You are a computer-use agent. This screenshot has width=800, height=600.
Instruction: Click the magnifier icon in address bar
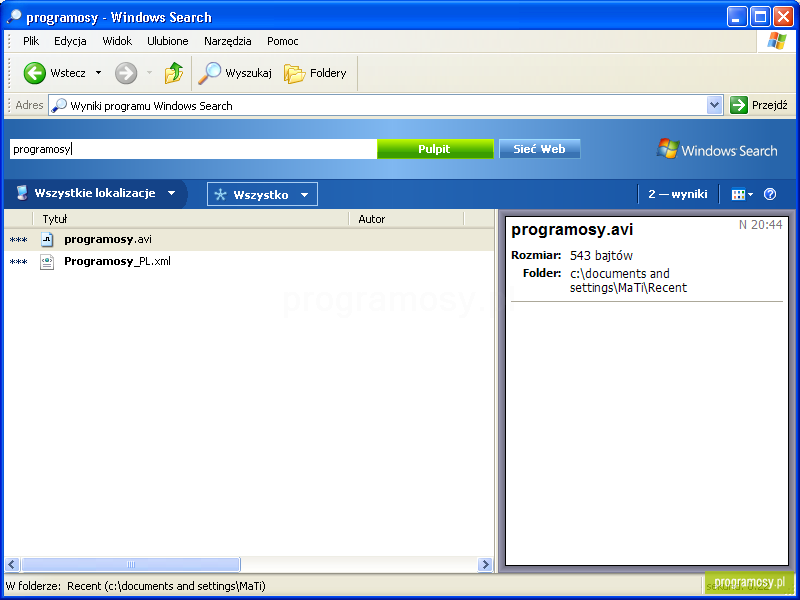(59, 106)
